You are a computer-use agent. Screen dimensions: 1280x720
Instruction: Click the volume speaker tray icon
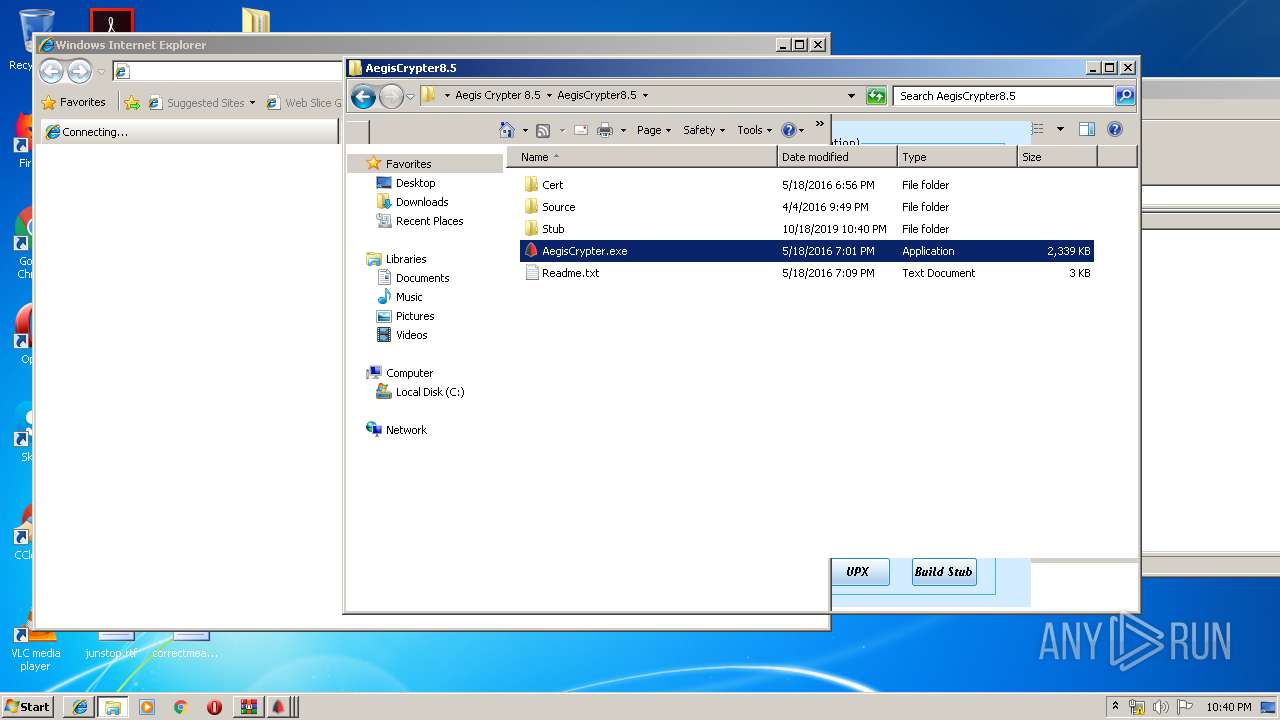coord(1161,707)
